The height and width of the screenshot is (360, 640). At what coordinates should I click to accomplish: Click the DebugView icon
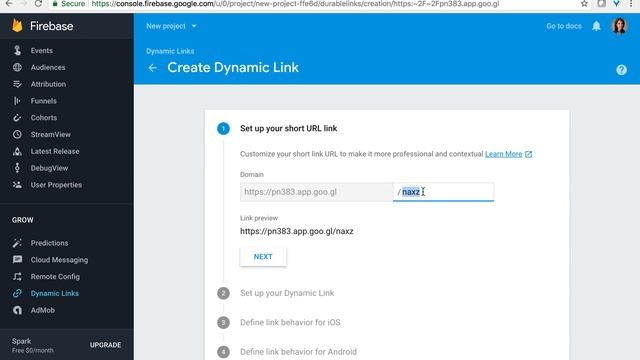pyautogui.click(x=17, y=168)
